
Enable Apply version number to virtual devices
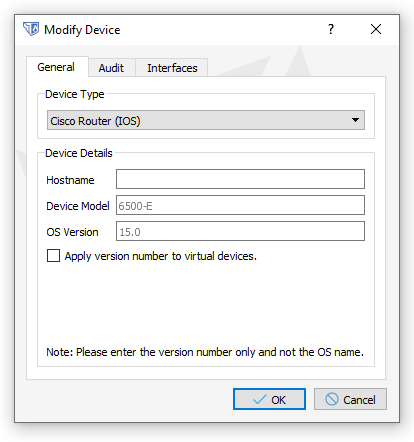click(x=53, y=256)
